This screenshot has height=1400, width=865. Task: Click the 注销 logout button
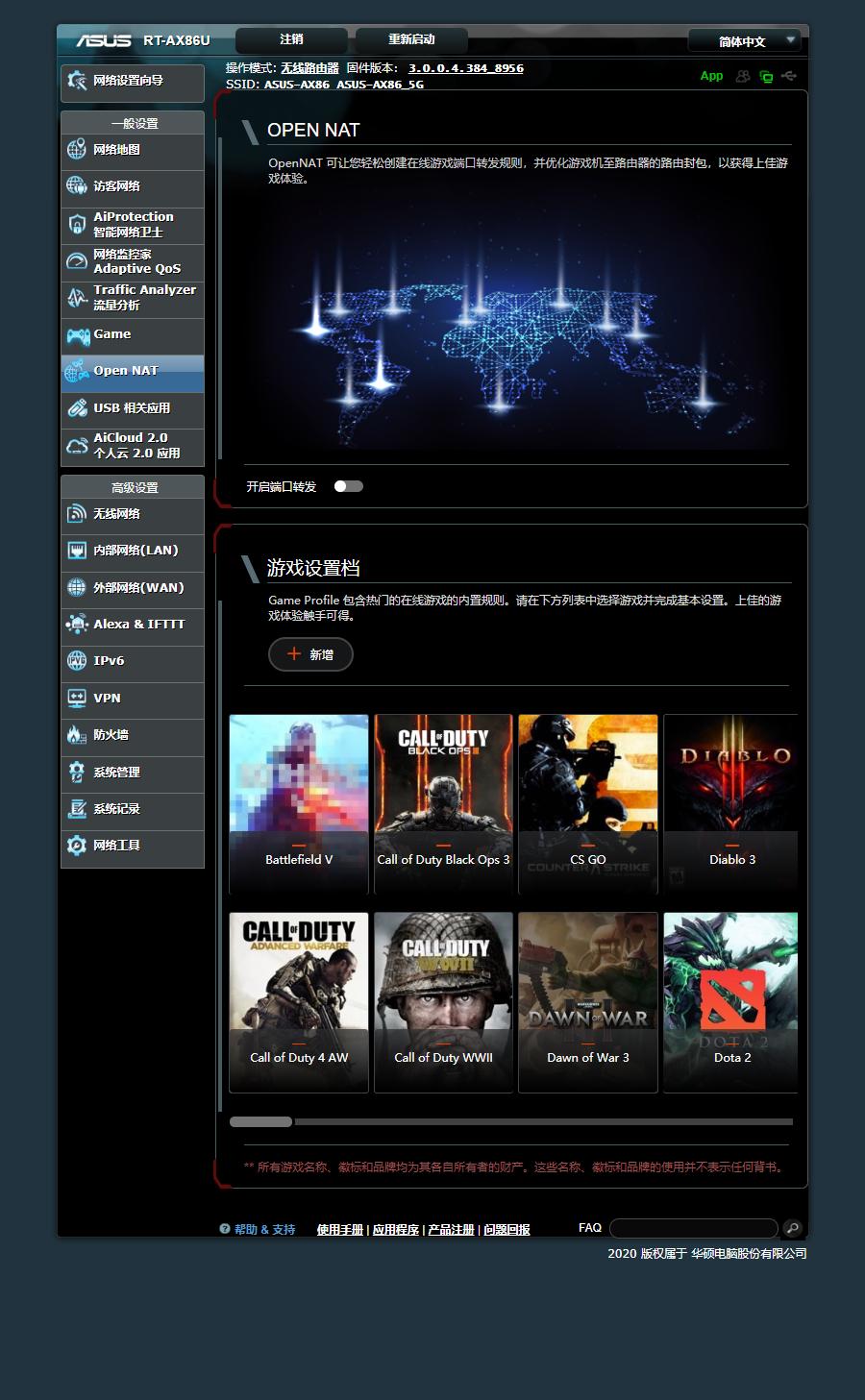[290, 40]
